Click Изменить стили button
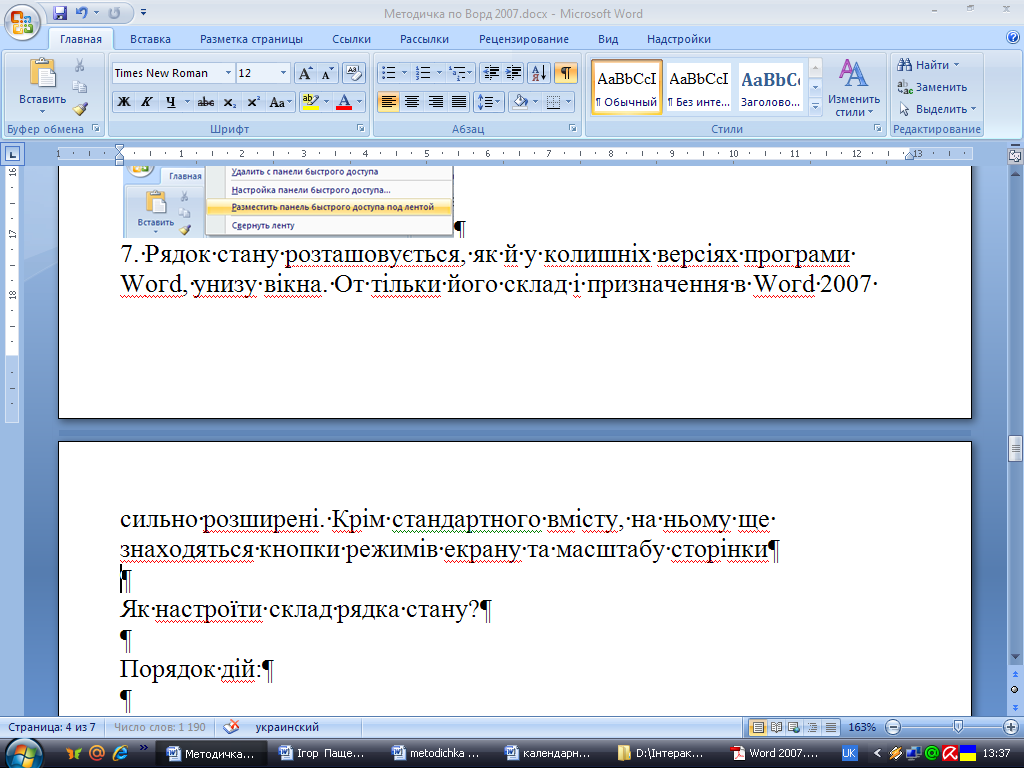 854,88
